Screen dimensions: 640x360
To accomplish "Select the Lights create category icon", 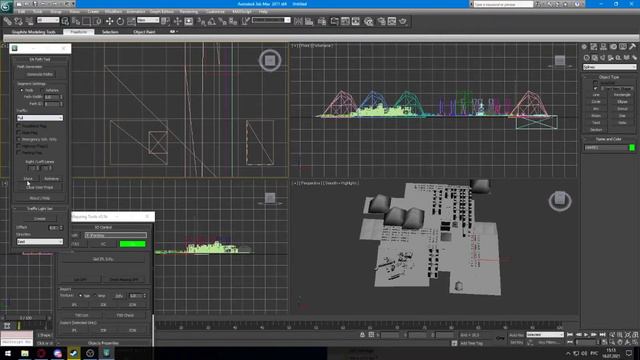I will point(603,58).
